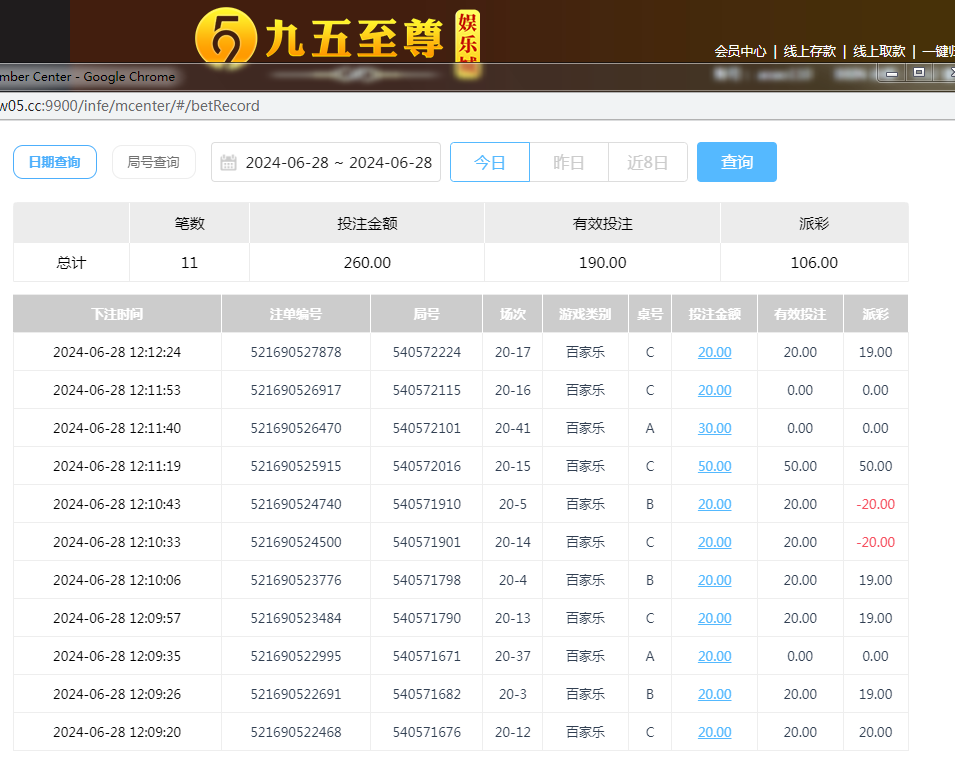This screenshot has width=955, height=769.
Task: Switch to 日期查询 search mode
Action: coord(54,162)
